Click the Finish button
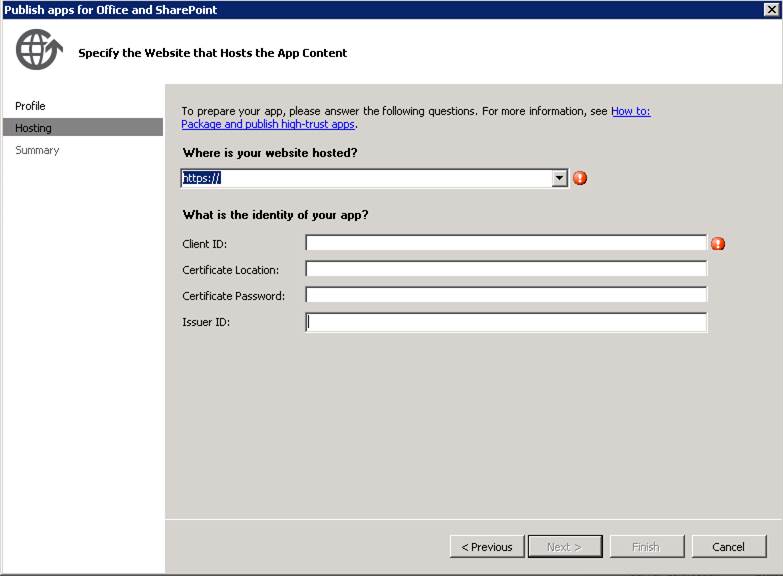The width and height of the screenshot is (783, 576). (x=646, y=547)
